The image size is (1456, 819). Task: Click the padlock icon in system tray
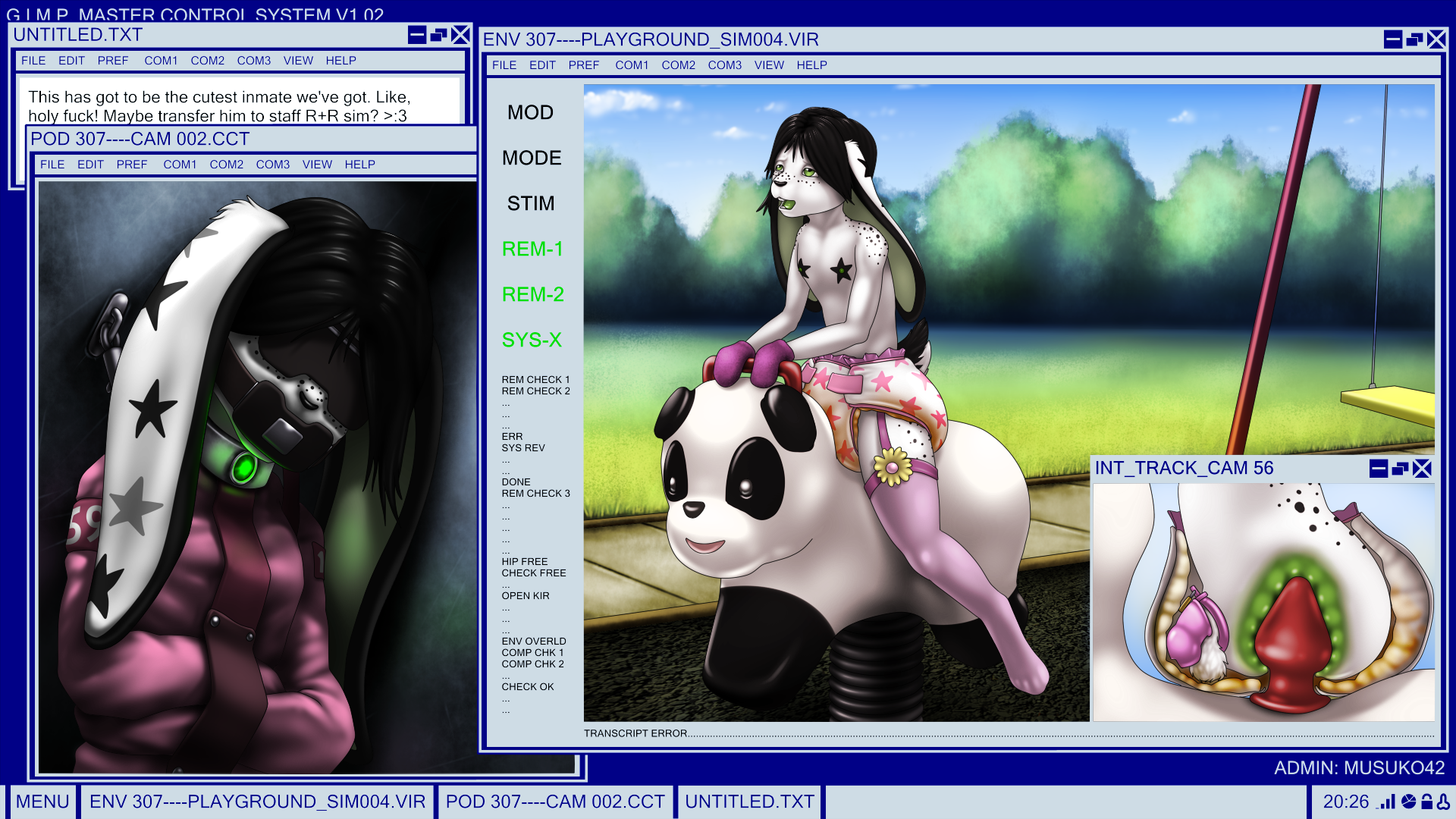tap(1426, 802)
